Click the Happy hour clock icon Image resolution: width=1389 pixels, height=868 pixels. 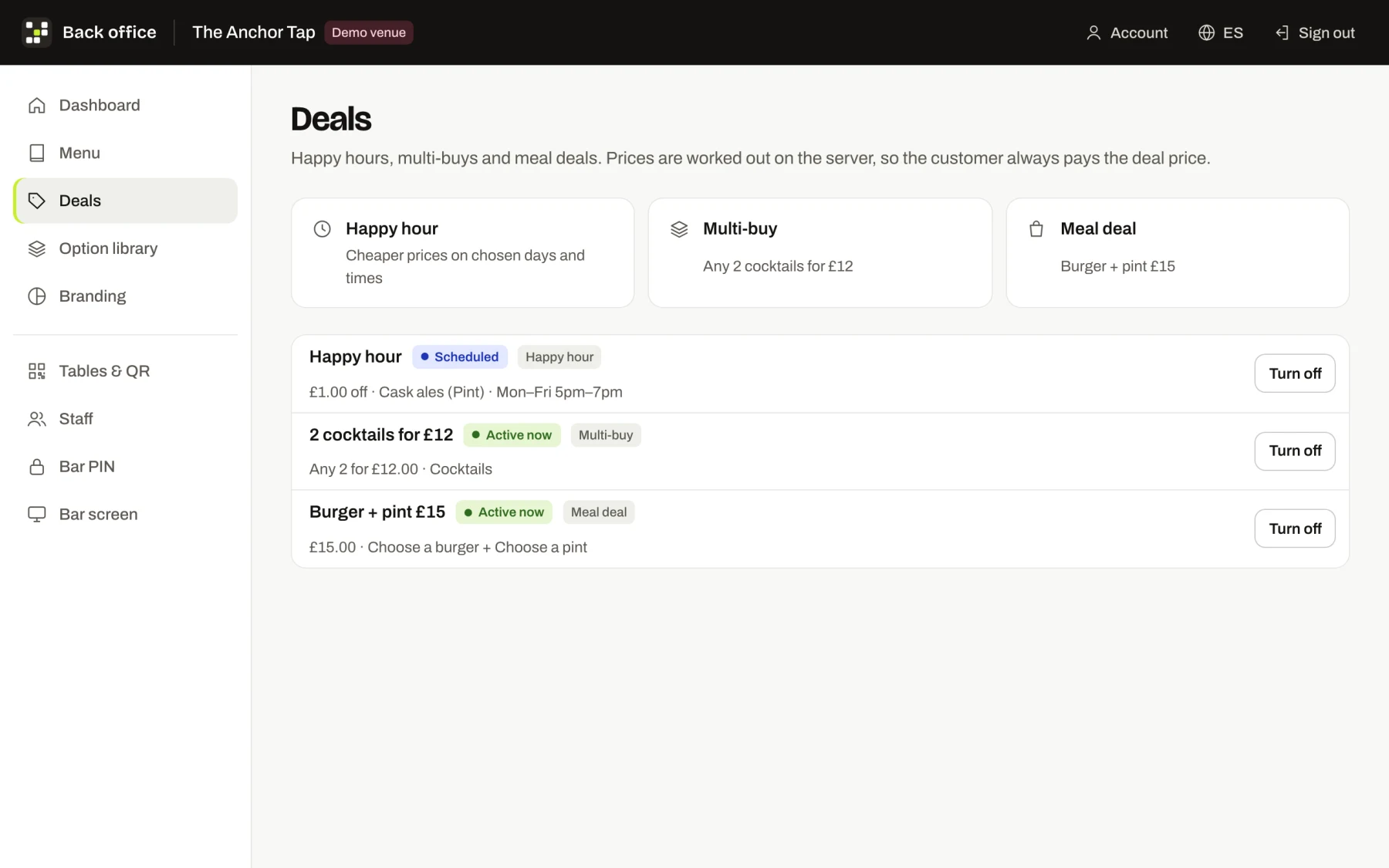[323, 229]
